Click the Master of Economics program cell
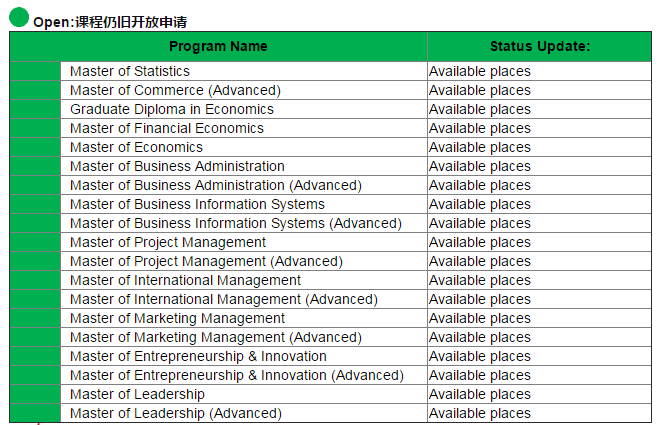This screenshot has height=425, width=663. (136, 147)
